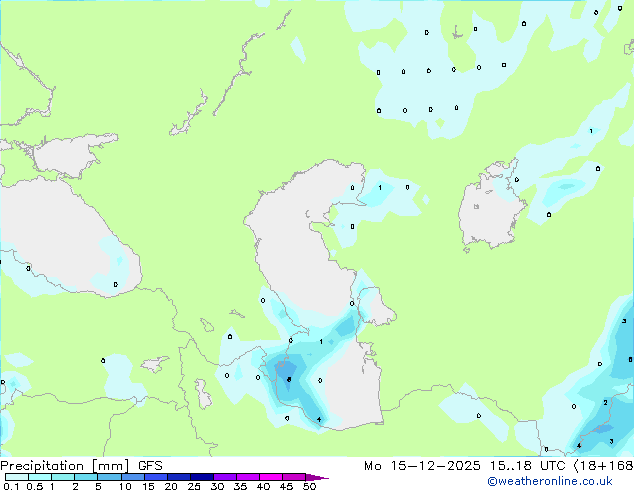This screenshot has height=490, width=634.
Task: Select the '40' legend scale label
Action: click(x=263, y=486)
